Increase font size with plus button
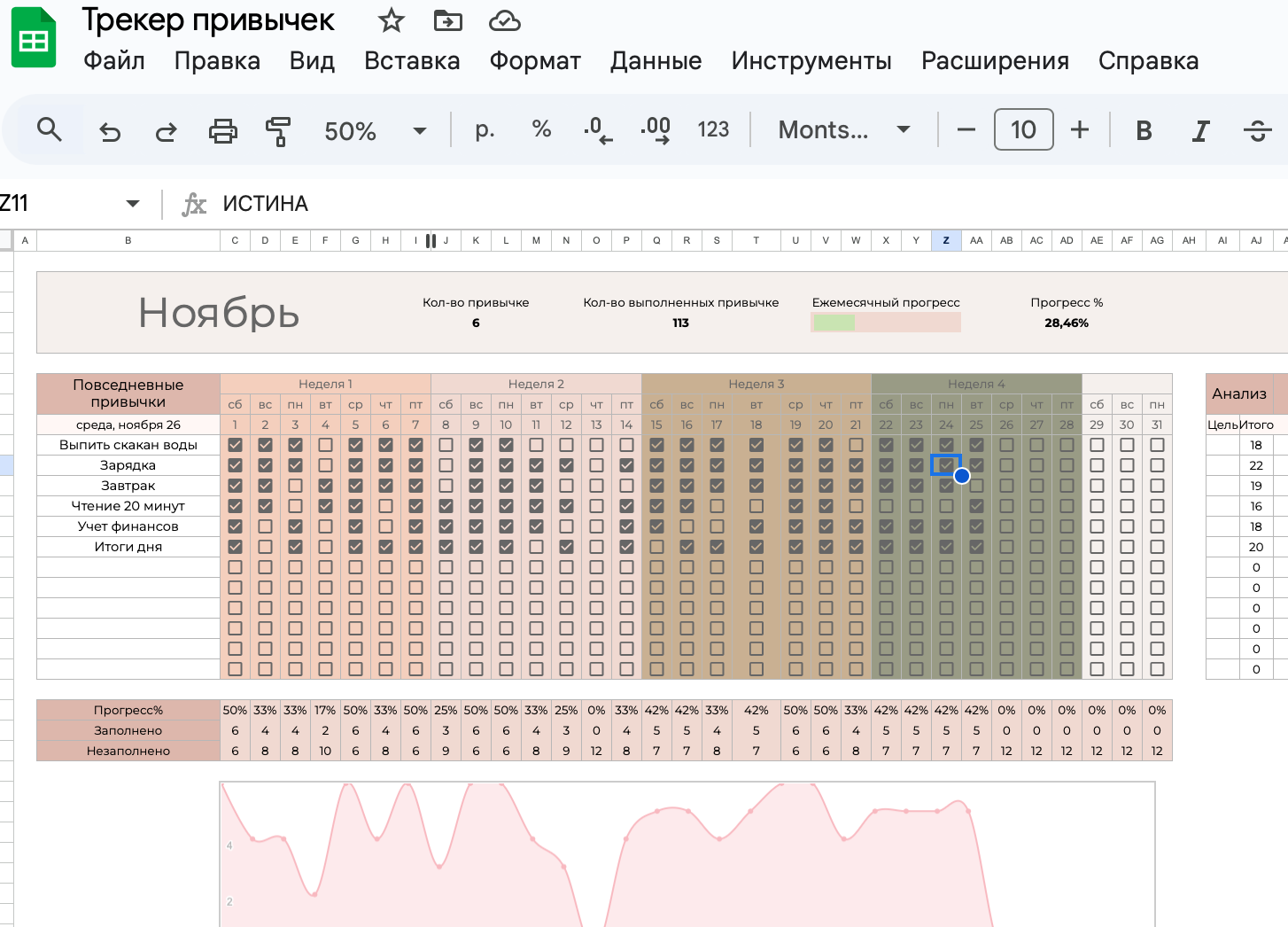The image size is (1288, 927). click(1079, 130)
